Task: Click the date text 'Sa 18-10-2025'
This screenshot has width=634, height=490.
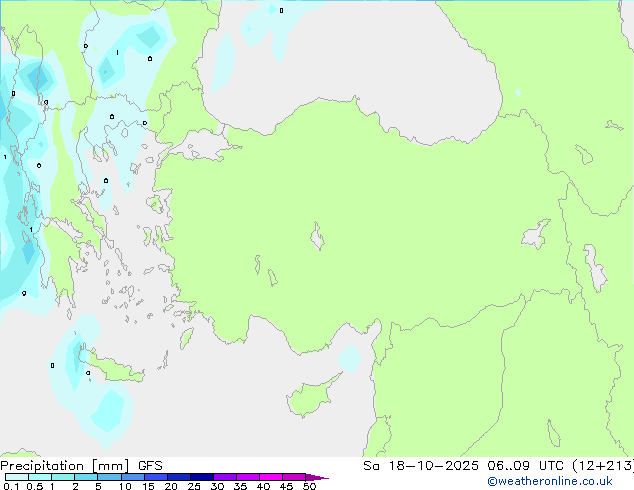Action: coord(421,466)
